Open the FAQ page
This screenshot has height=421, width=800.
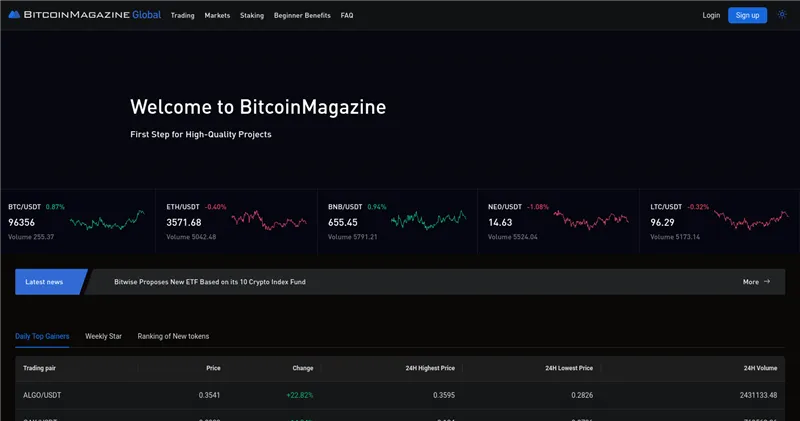(x=347, y=15)
